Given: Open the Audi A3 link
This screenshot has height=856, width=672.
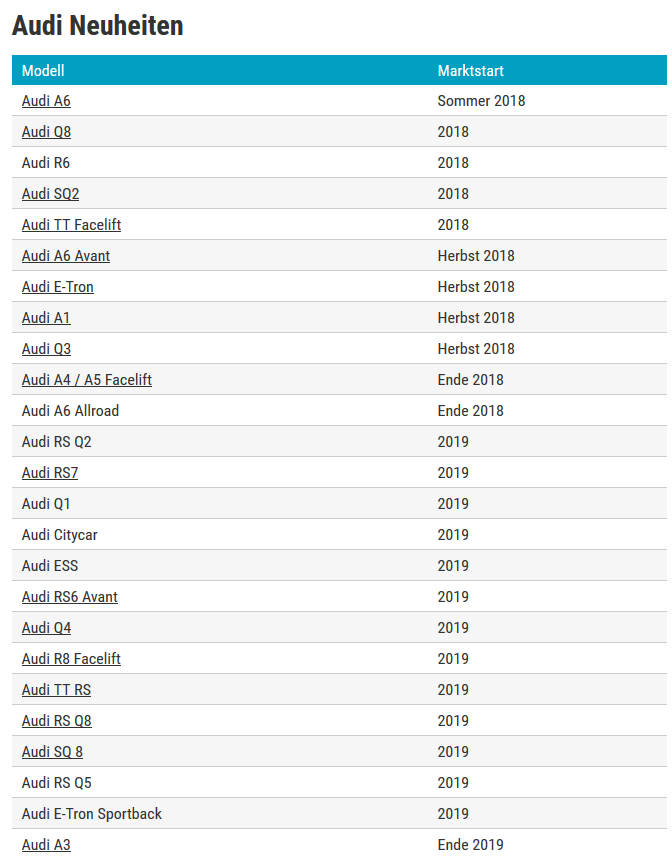Looking at the screenshot, I should (x=46, y=845).
